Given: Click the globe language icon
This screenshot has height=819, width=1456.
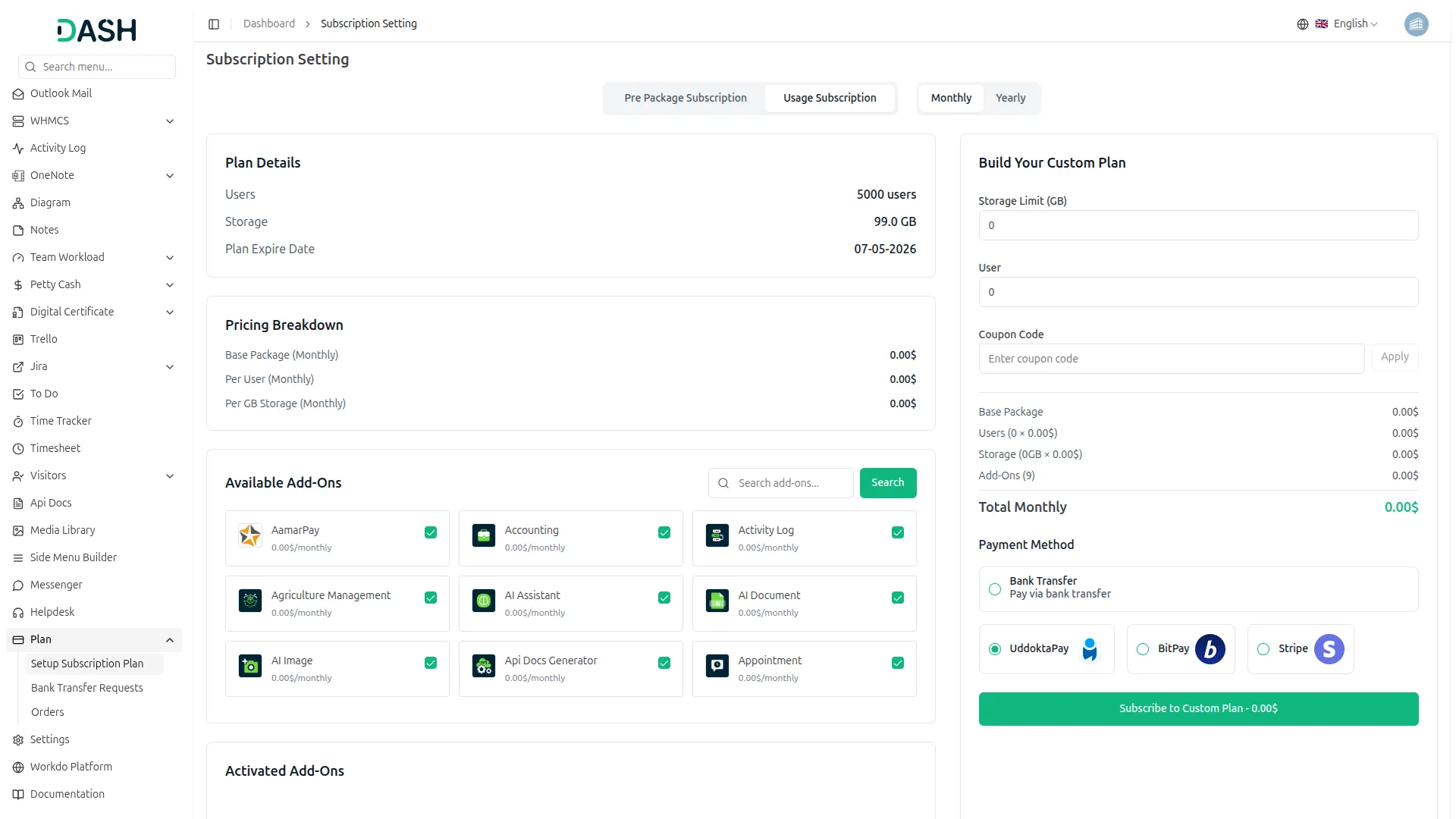Looking at the screenshot, I should [1303, 24].
